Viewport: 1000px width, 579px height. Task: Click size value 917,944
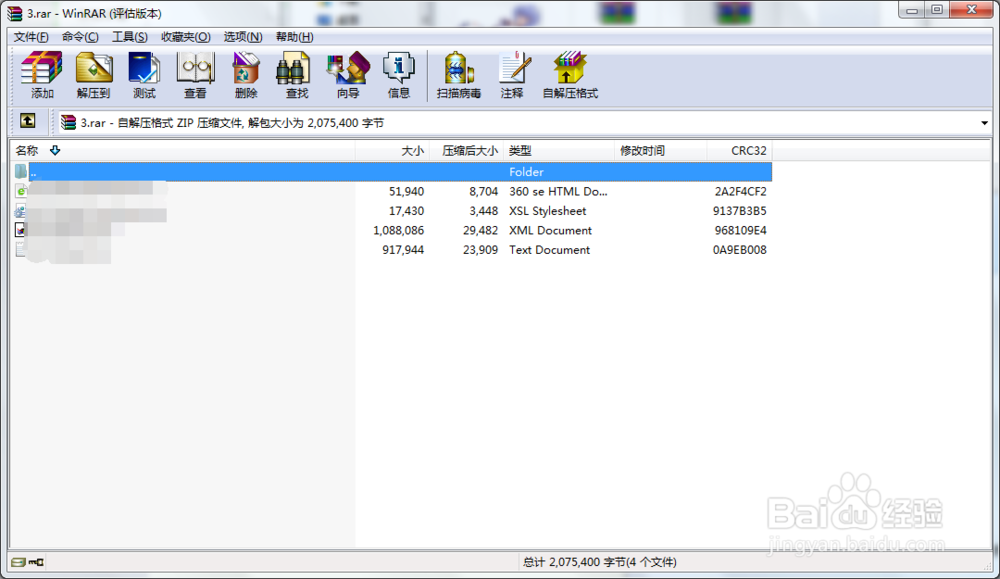[403, 250]
